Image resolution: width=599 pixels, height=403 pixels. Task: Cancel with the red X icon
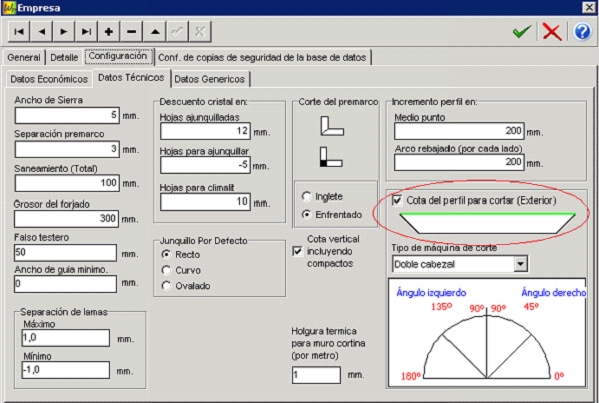coord(552,32)
